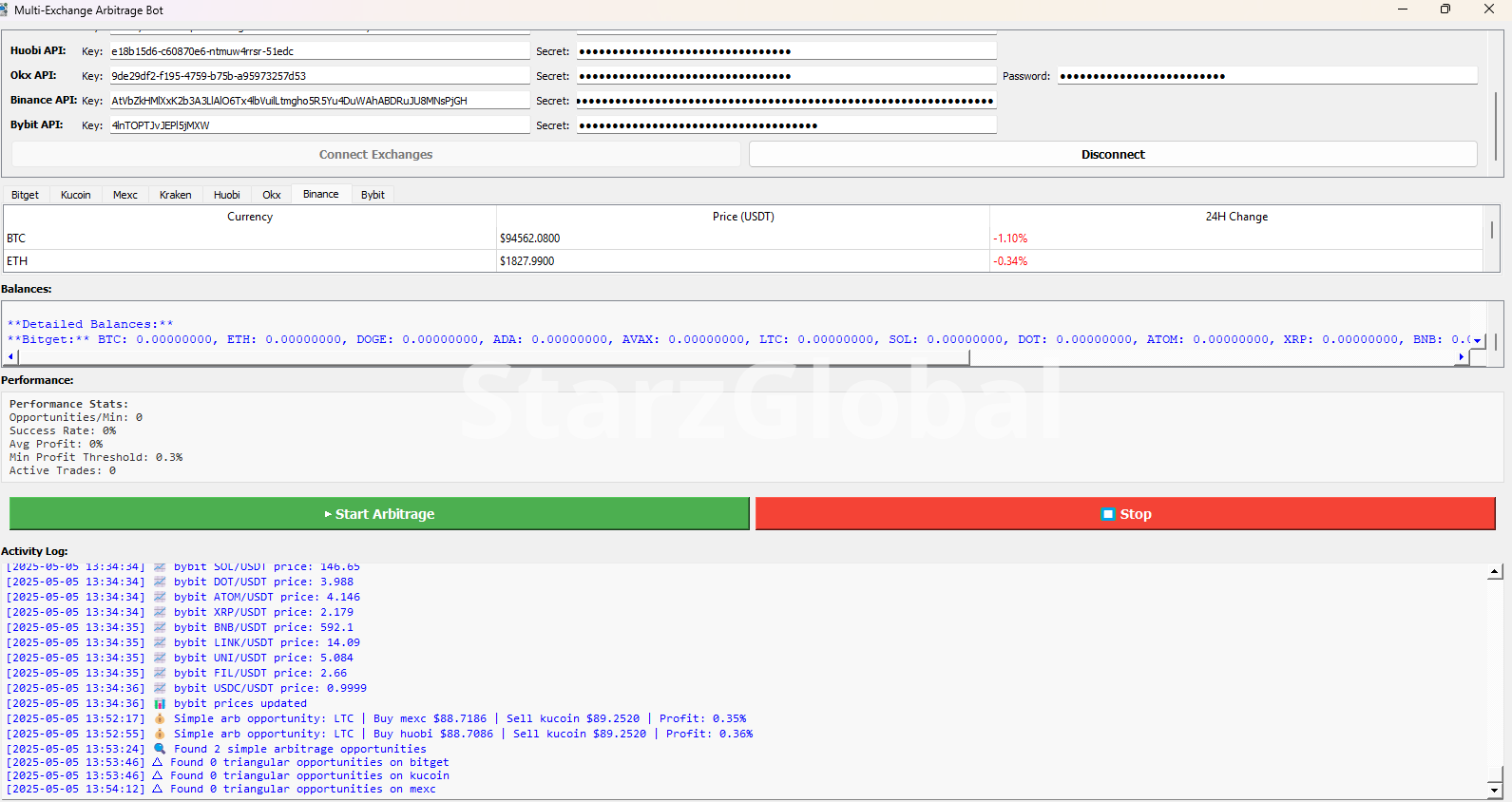Click Activity Log scroll down arrow
This screenshot has height=802, width=1512.
pyautogui.click(x=1495, y=790)
